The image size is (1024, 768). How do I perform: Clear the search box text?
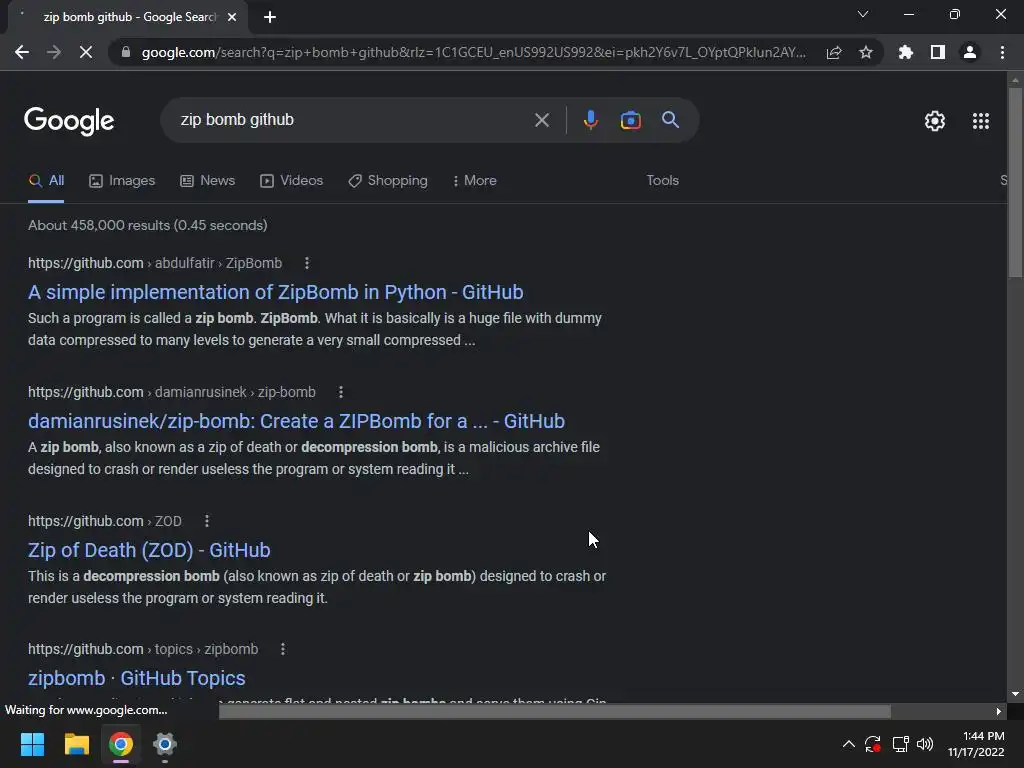click(x=541, y=120)
